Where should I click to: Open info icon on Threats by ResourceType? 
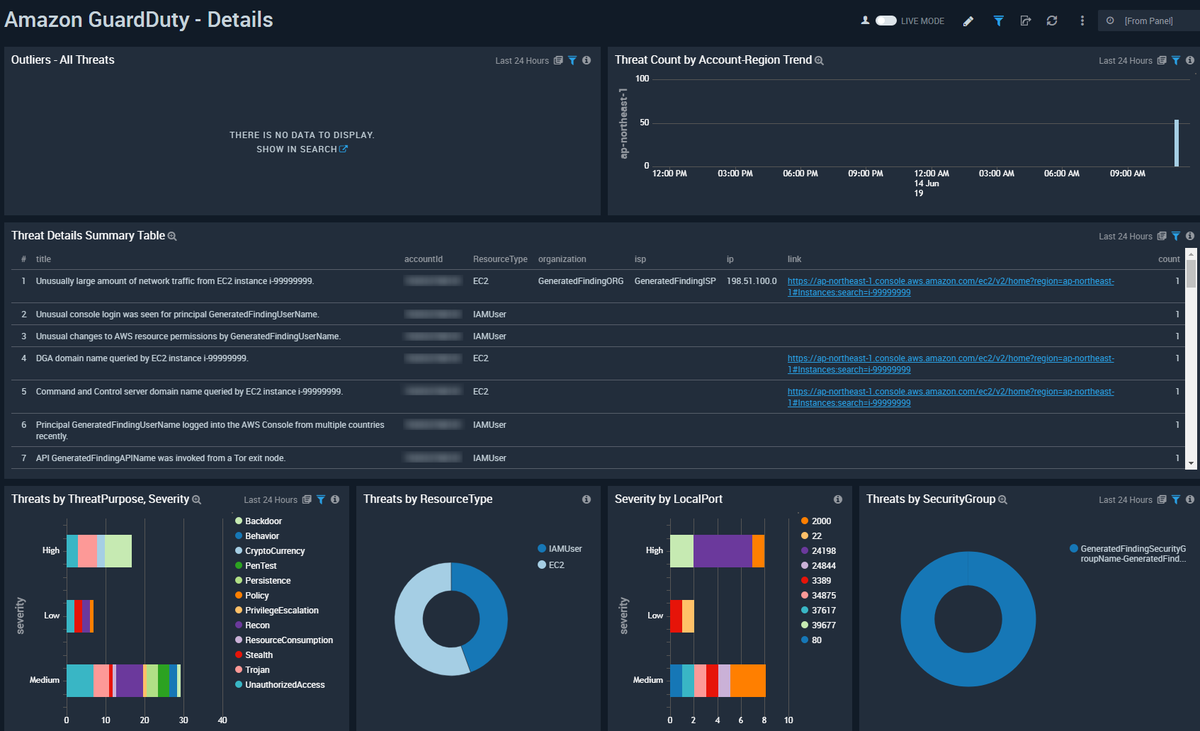click(586, 499)
